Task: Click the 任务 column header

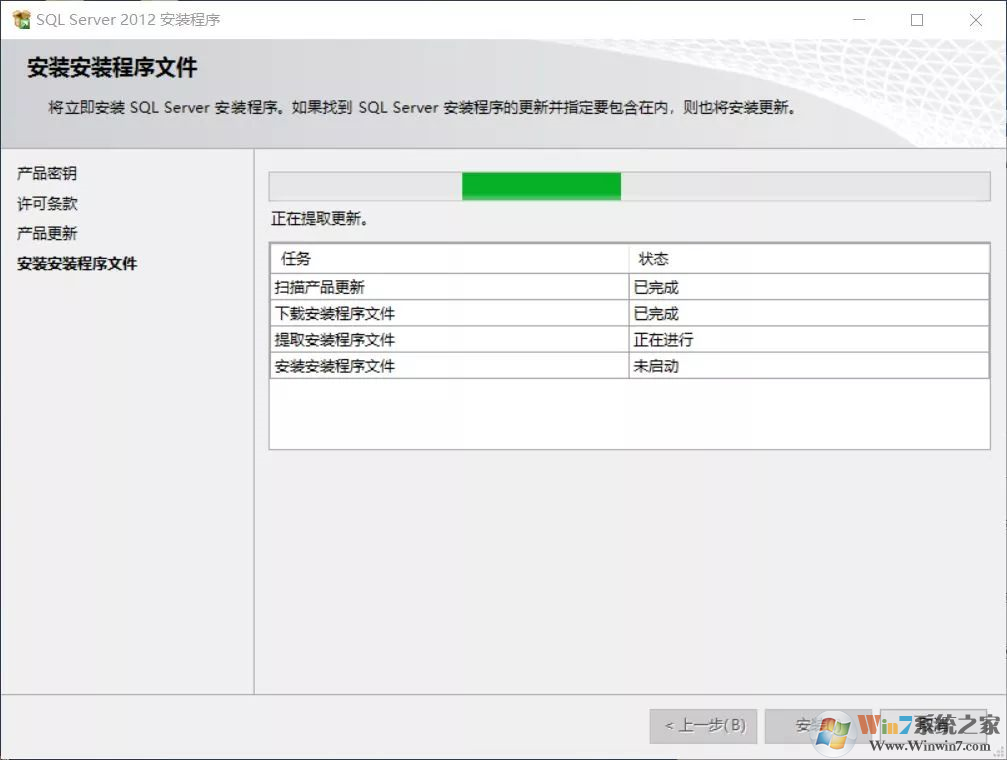Action: pyautogui.click(x=295, y=258)
